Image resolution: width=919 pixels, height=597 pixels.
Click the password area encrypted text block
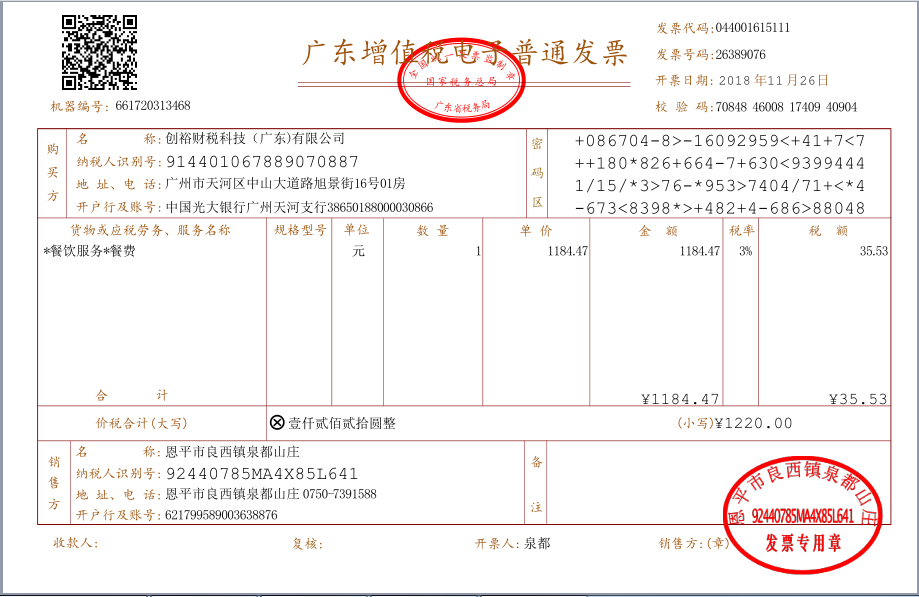pyautogui.click(x=720, y=174)
